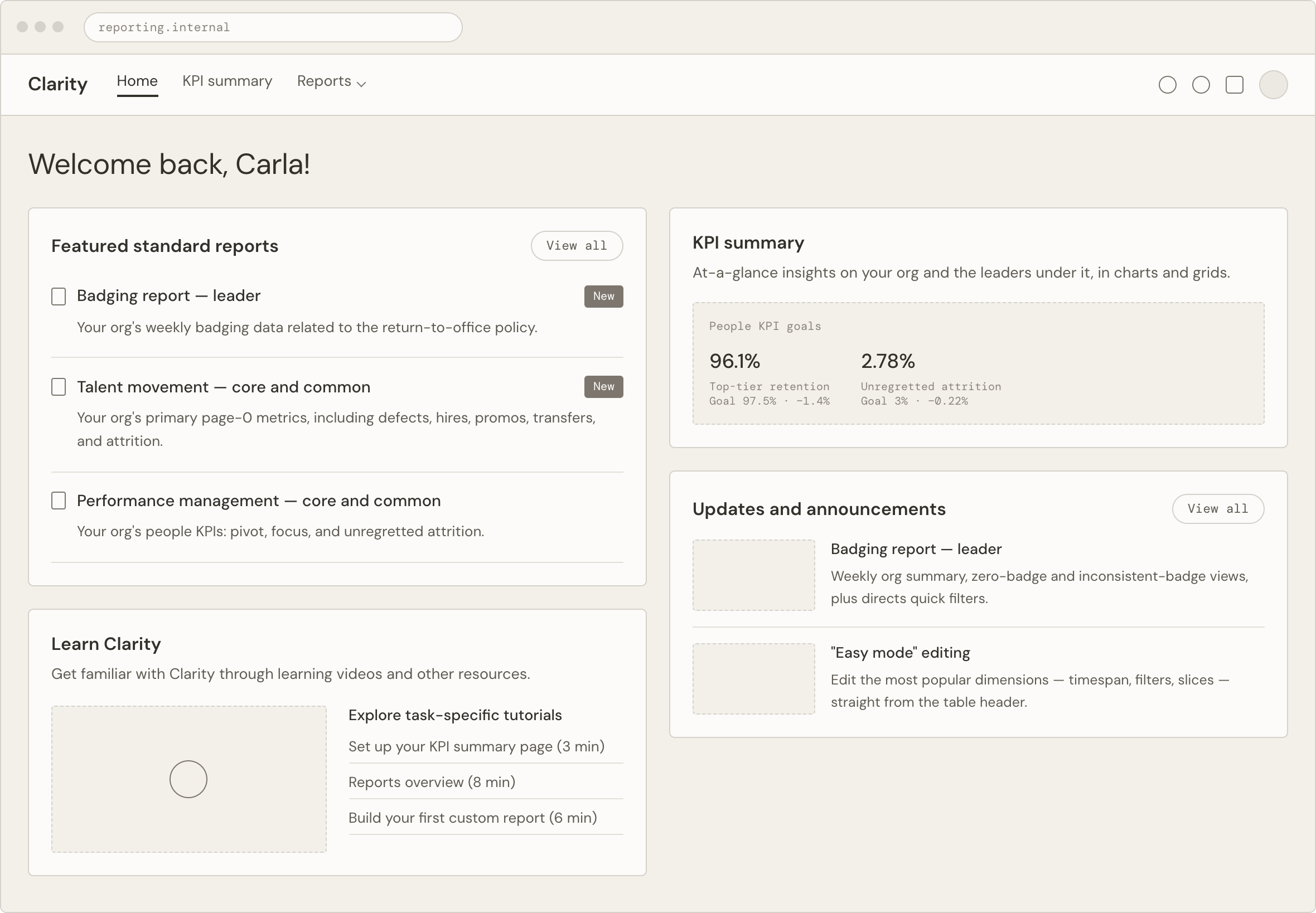The height and width of the screenshot is (913, 1316).
Task: Open Badging report — leader in featured reports
Action: tap(169, 296)
